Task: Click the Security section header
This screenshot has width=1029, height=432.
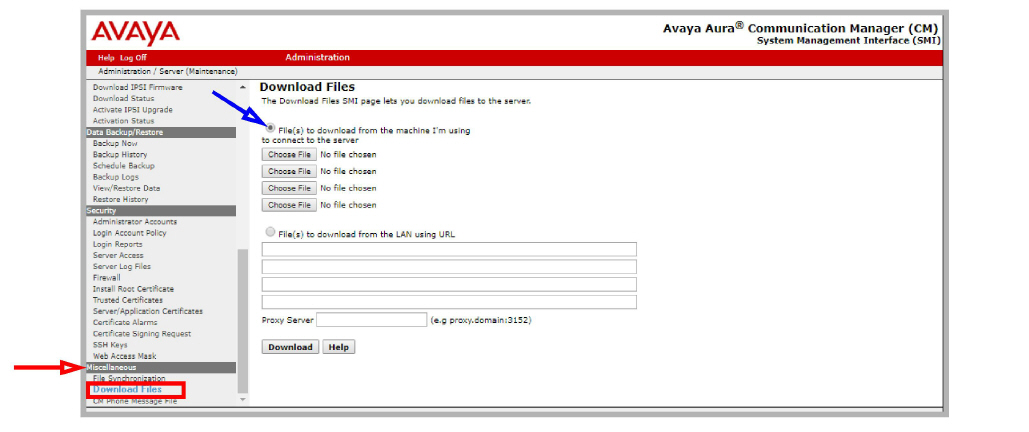Action: [161, 211]
